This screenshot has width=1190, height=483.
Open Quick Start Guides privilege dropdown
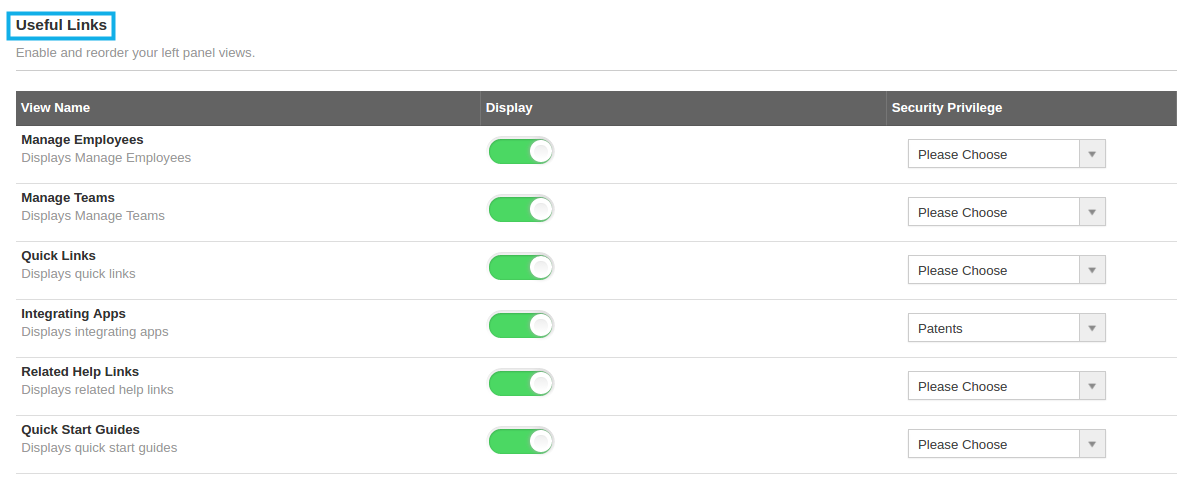coord(1006,444)
